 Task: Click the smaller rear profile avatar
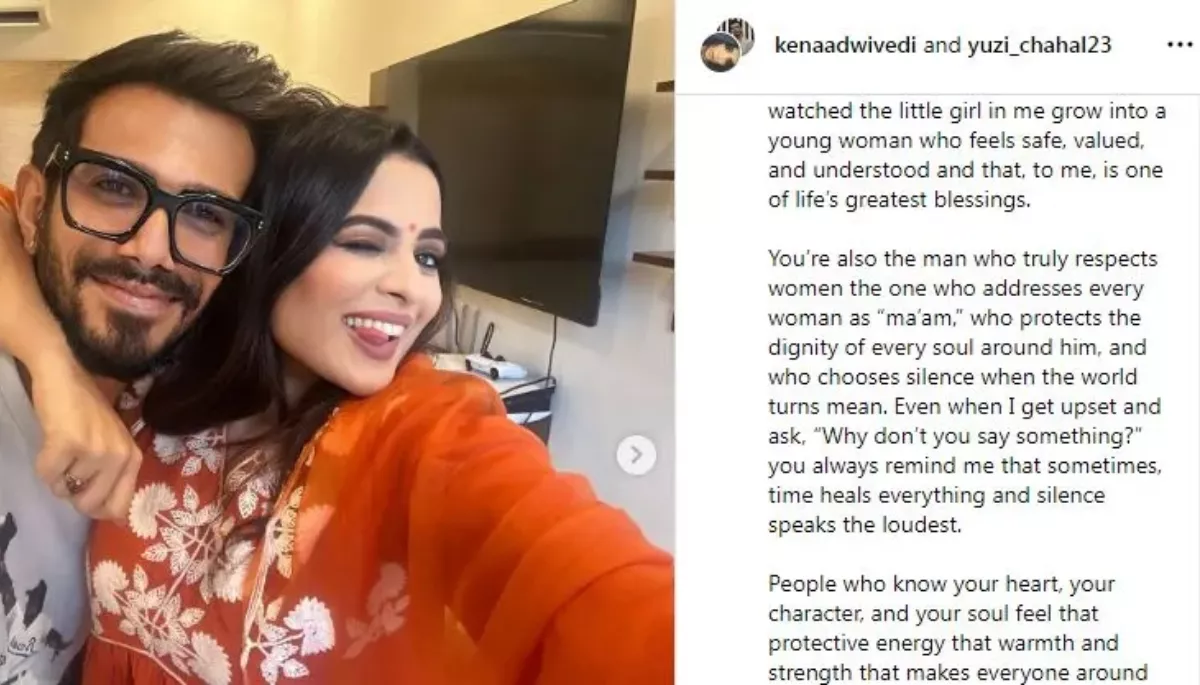(738, 34)
